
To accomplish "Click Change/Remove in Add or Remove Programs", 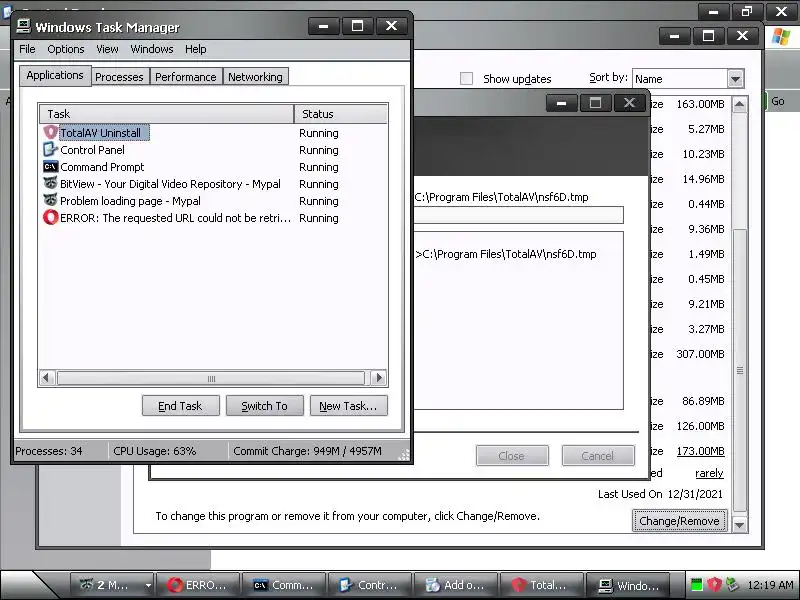I will point(679,520).
